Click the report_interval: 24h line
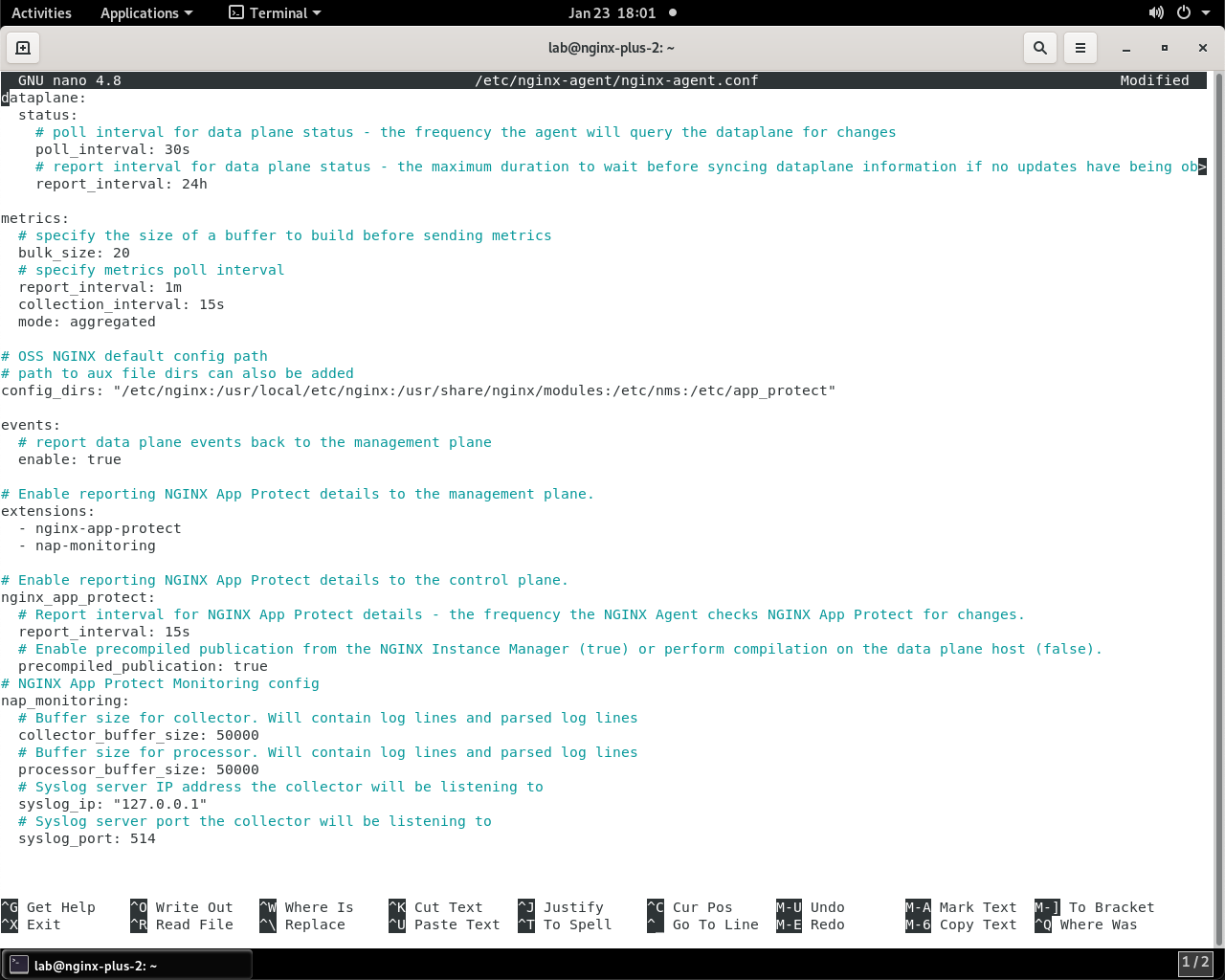 coord(122,184)
